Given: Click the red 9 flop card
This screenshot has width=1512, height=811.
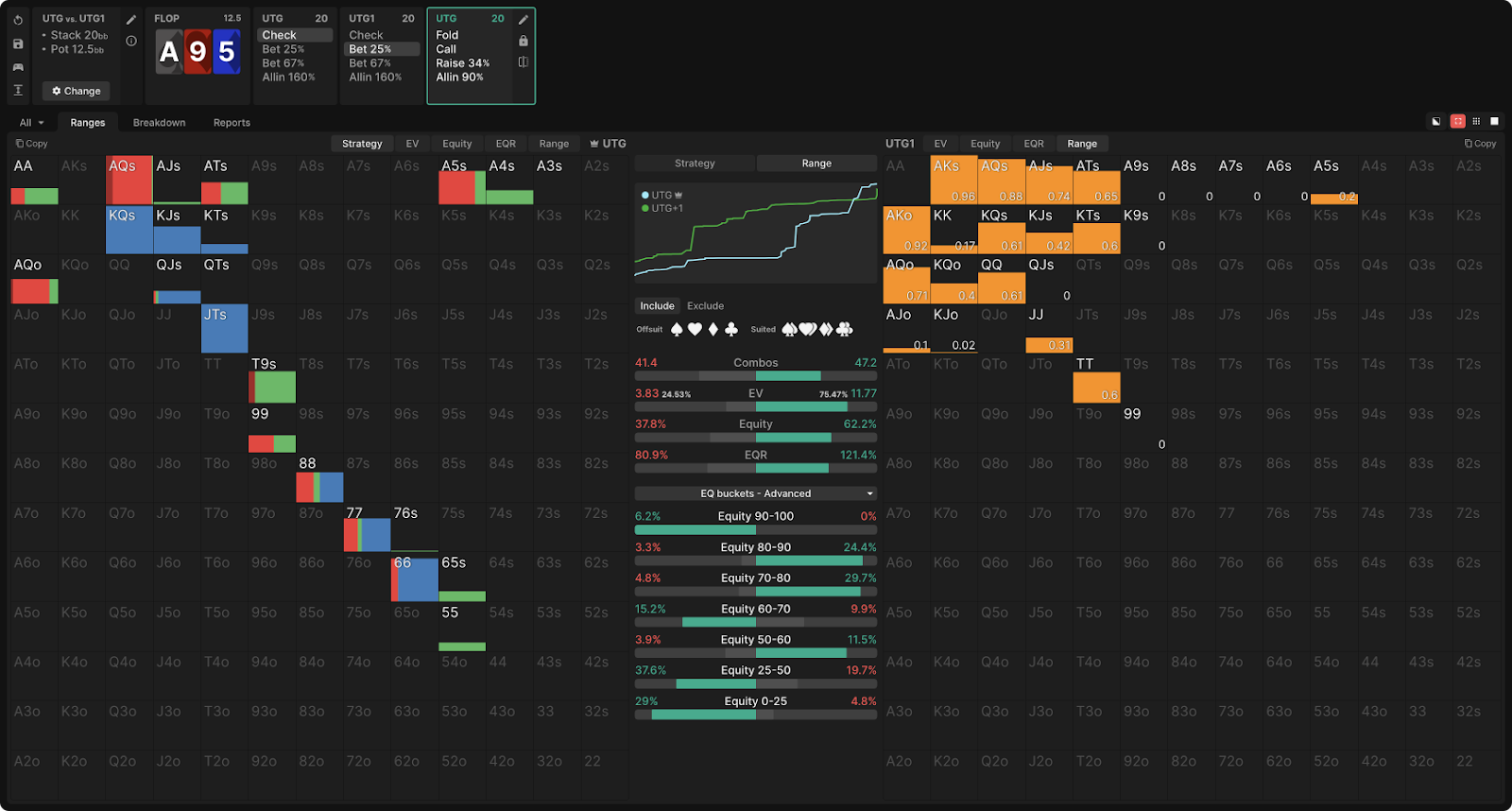Looking at the screenshot, I should coord(198,52).
